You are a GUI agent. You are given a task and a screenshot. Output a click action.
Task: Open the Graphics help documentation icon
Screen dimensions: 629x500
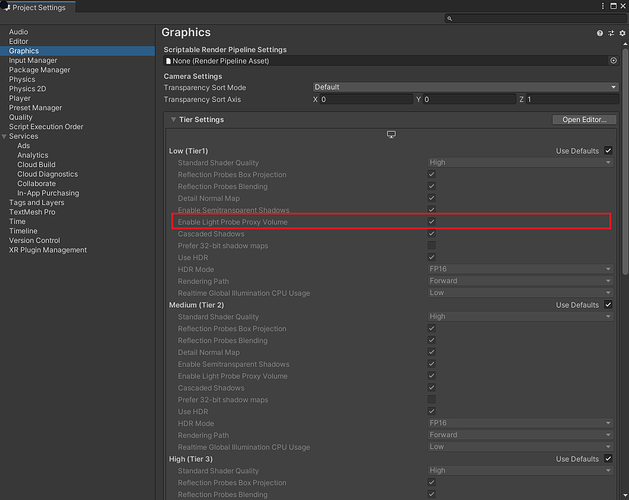click(600, 33)
